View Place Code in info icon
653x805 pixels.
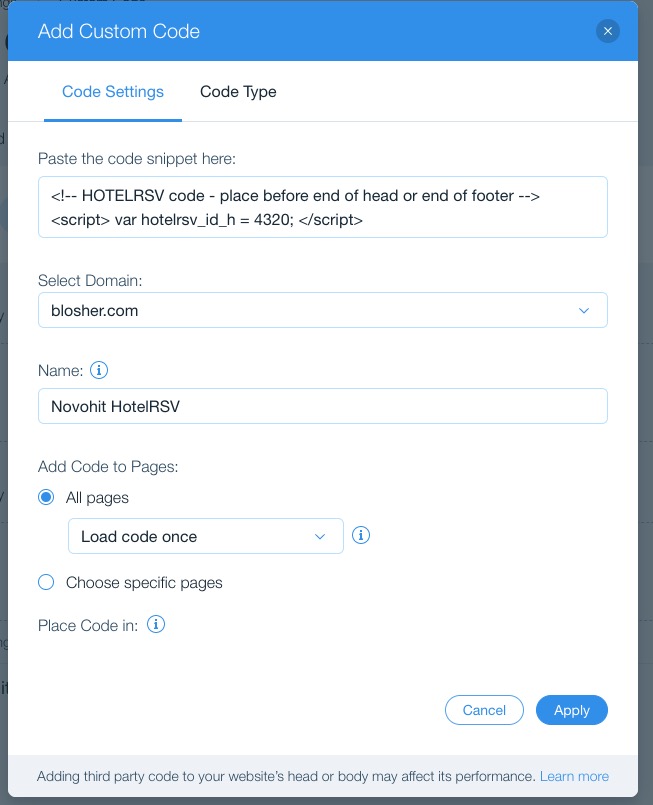[156, 625]
